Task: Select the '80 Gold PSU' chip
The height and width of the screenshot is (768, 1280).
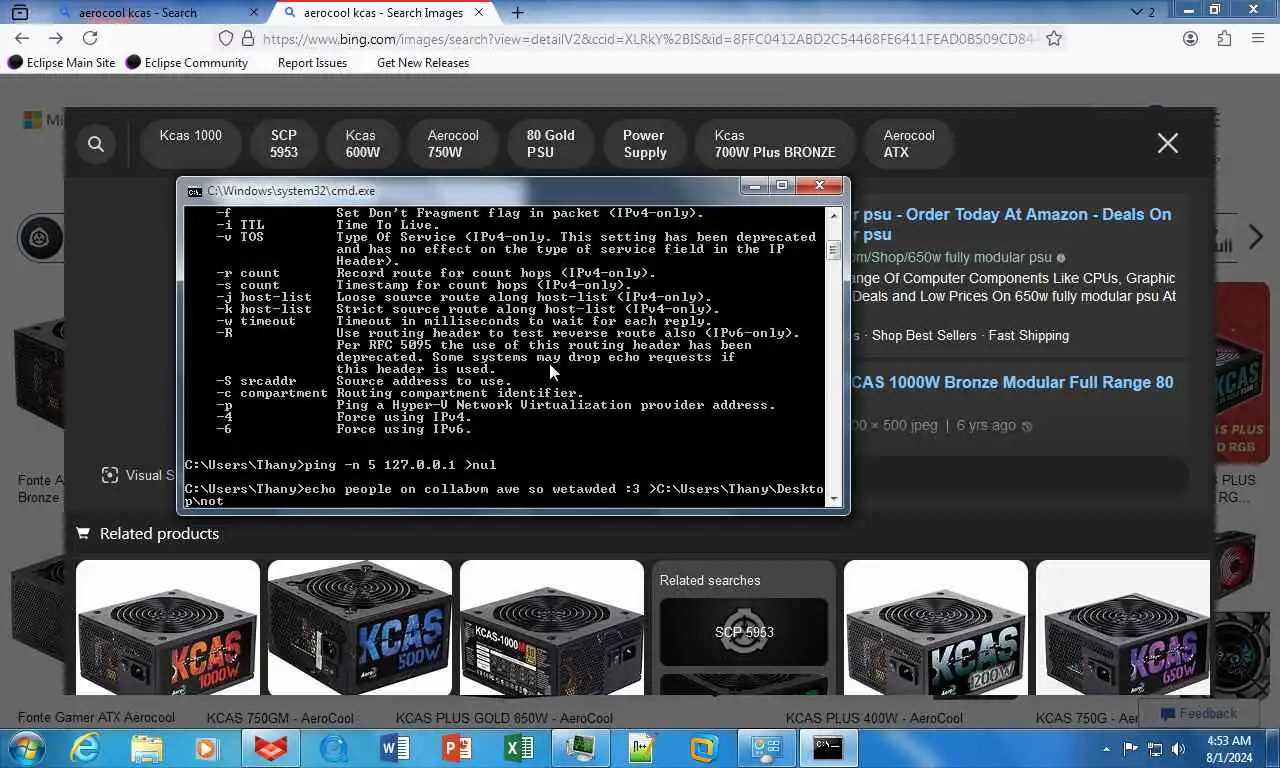Action: click(x=551, y=143)
